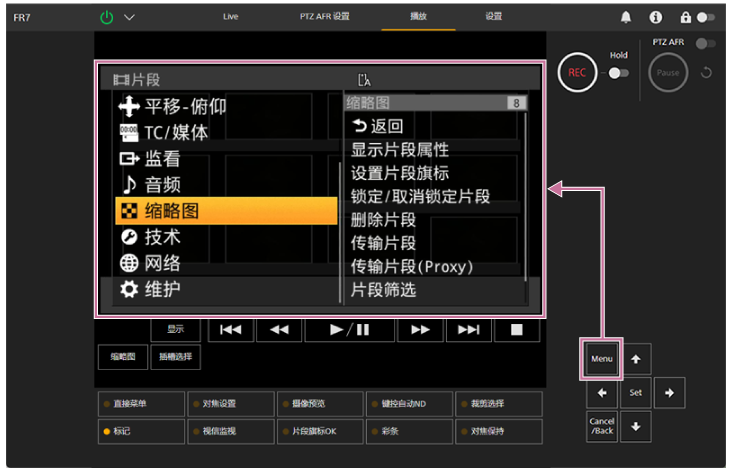Screen dimensions: 730x470
Task: Toggle the Hold switch
Action: pyautogui.click(x=619, y=73)
